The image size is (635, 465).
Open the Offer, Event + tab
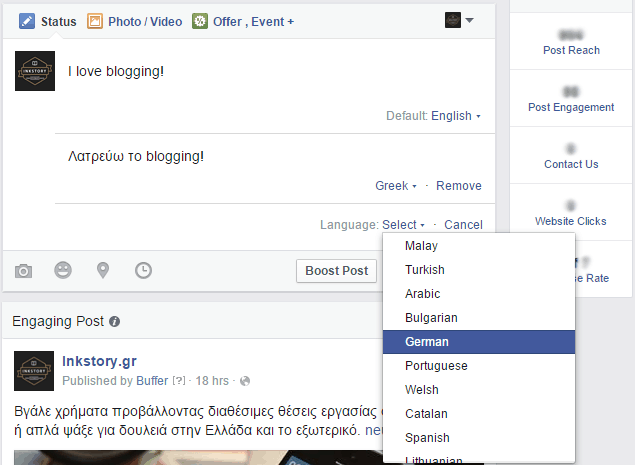point(243,21)
